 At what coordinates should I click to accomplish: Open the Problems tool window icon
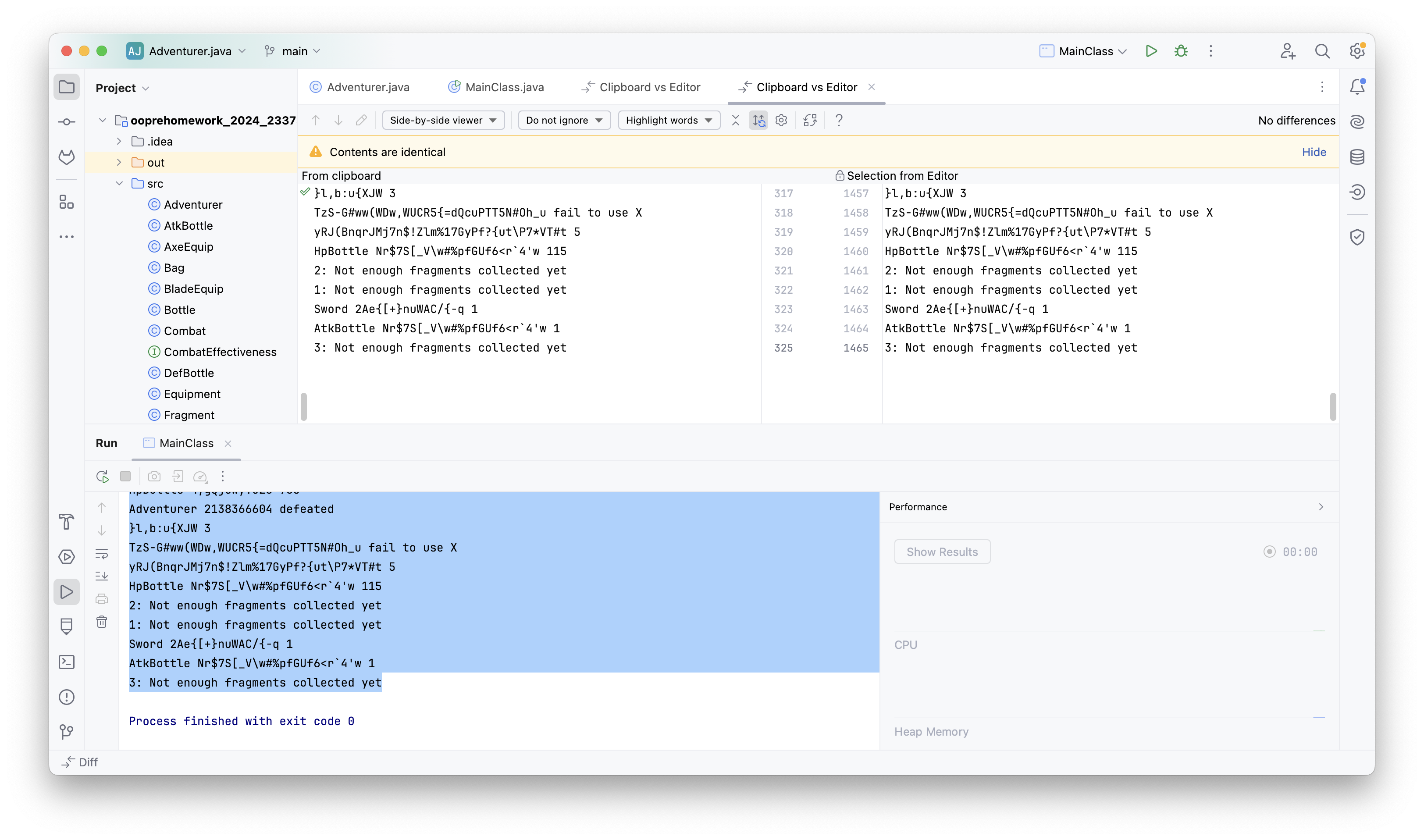point(67,697)
